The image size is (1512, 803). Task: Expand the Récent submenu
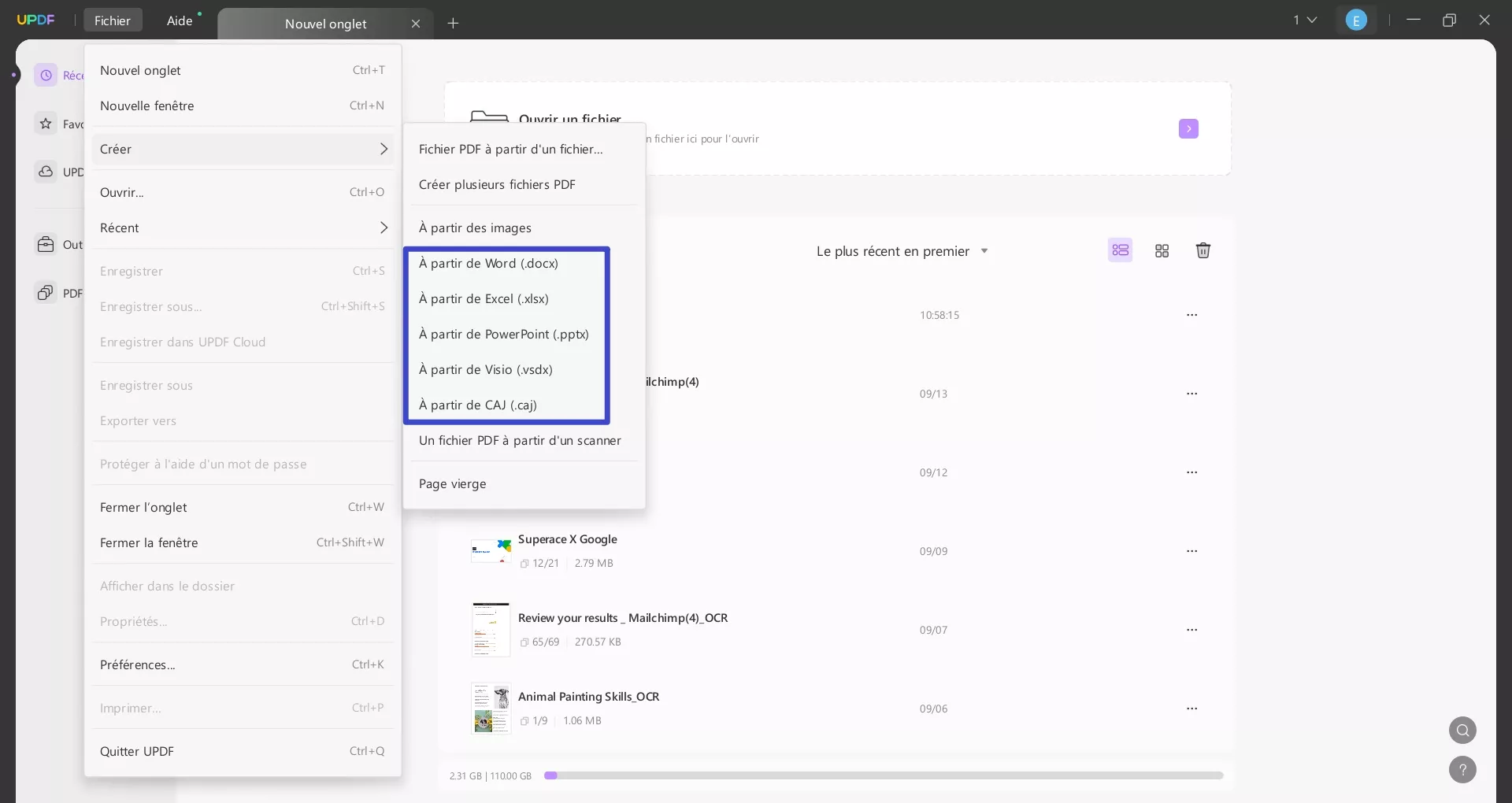click(x=243, y=228)
